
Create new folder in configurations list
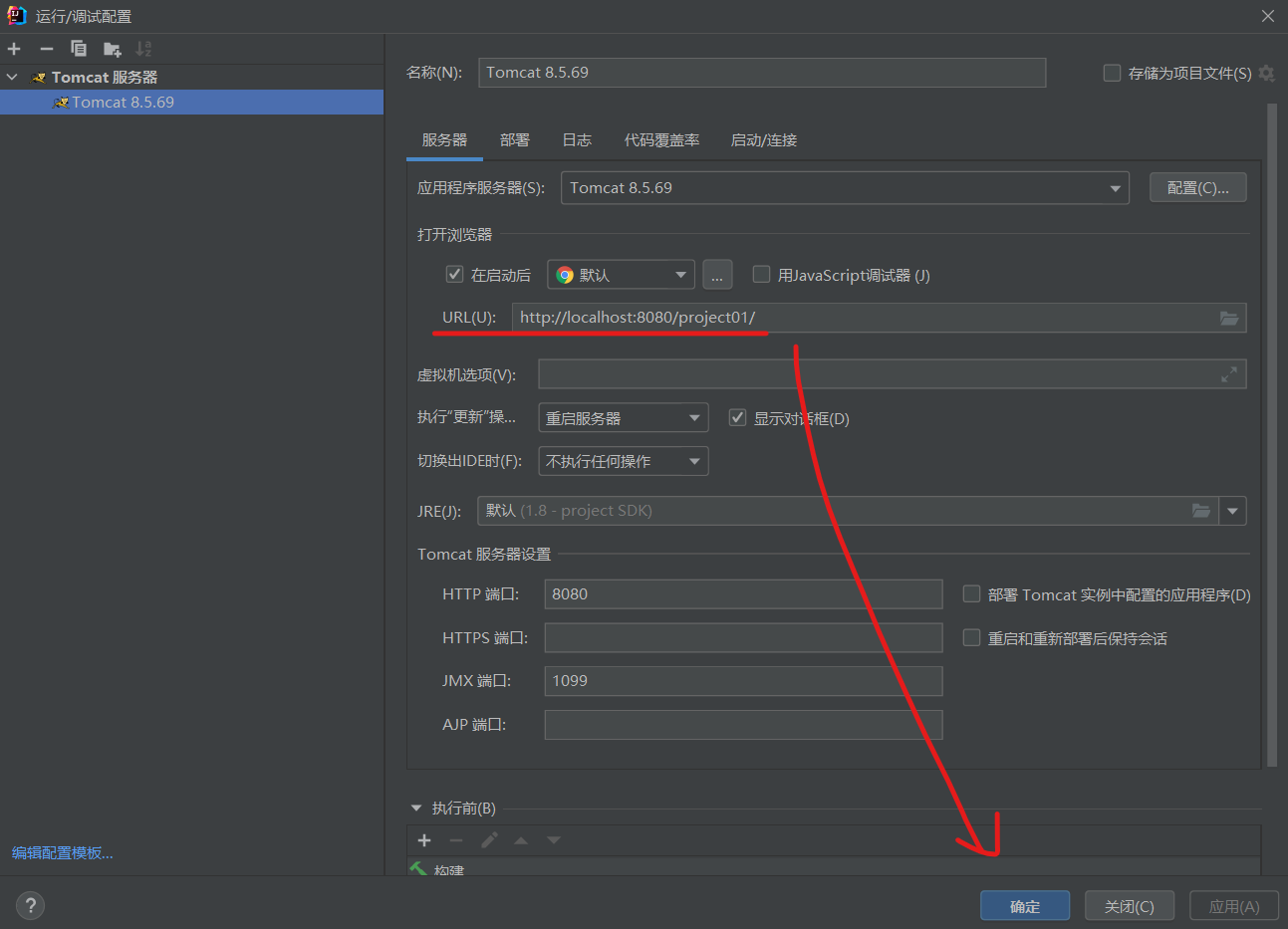tap(112, 49)
